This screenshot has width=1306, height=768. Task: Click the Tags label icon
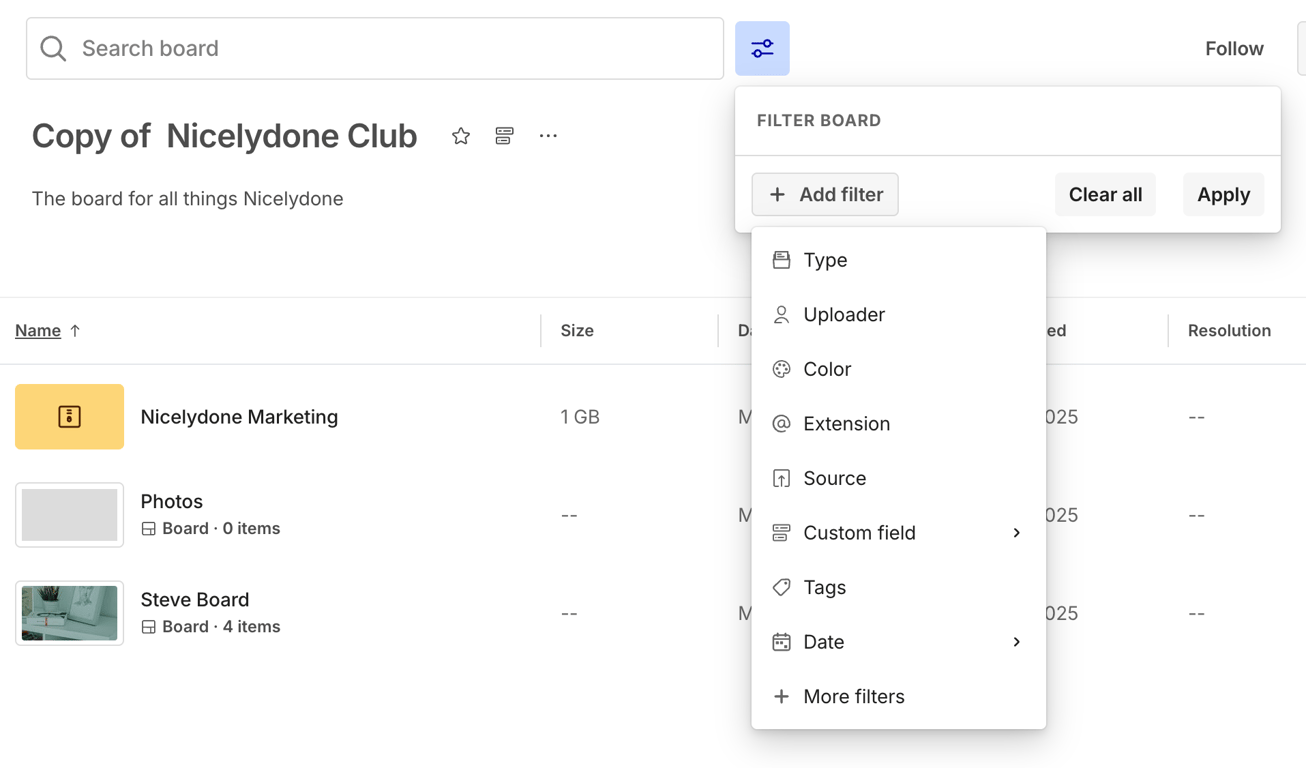tap(781, 587)
